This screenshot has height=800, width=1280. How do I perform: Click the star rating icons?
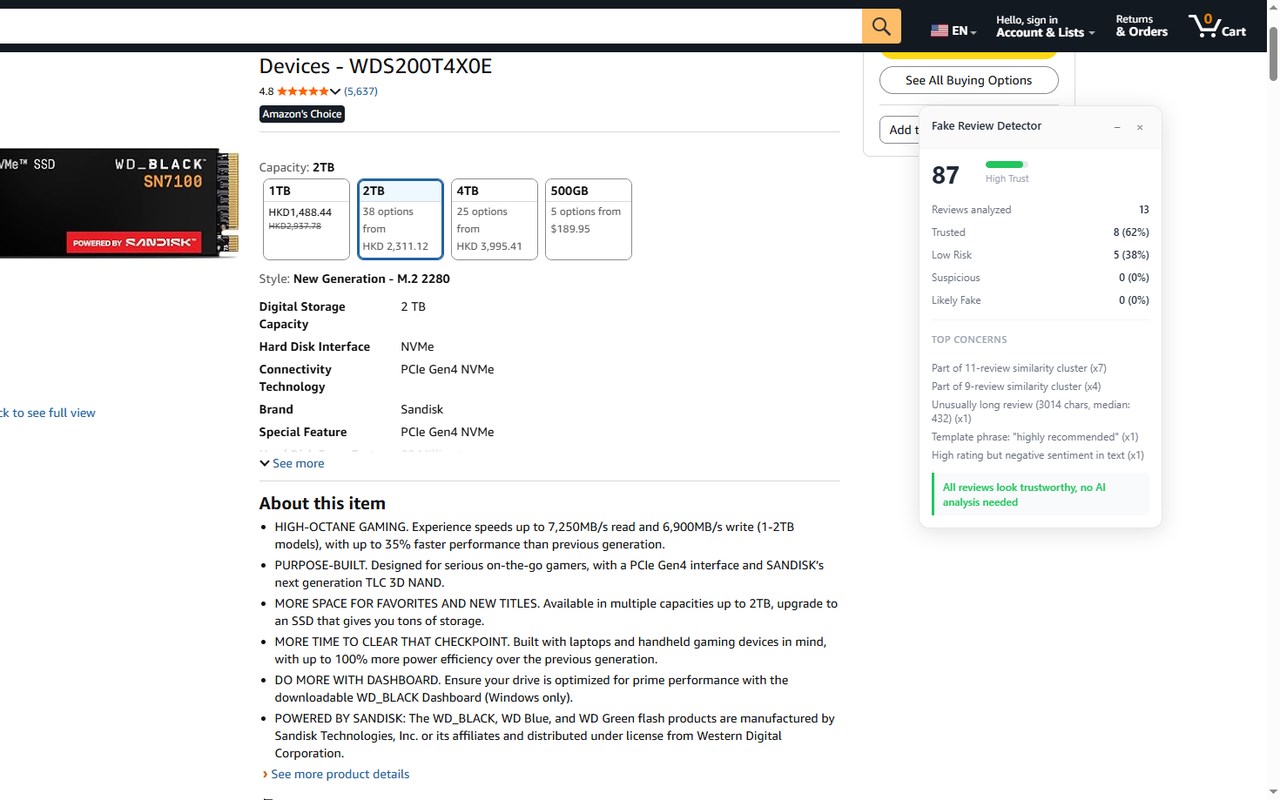click(x=302, y=91)
